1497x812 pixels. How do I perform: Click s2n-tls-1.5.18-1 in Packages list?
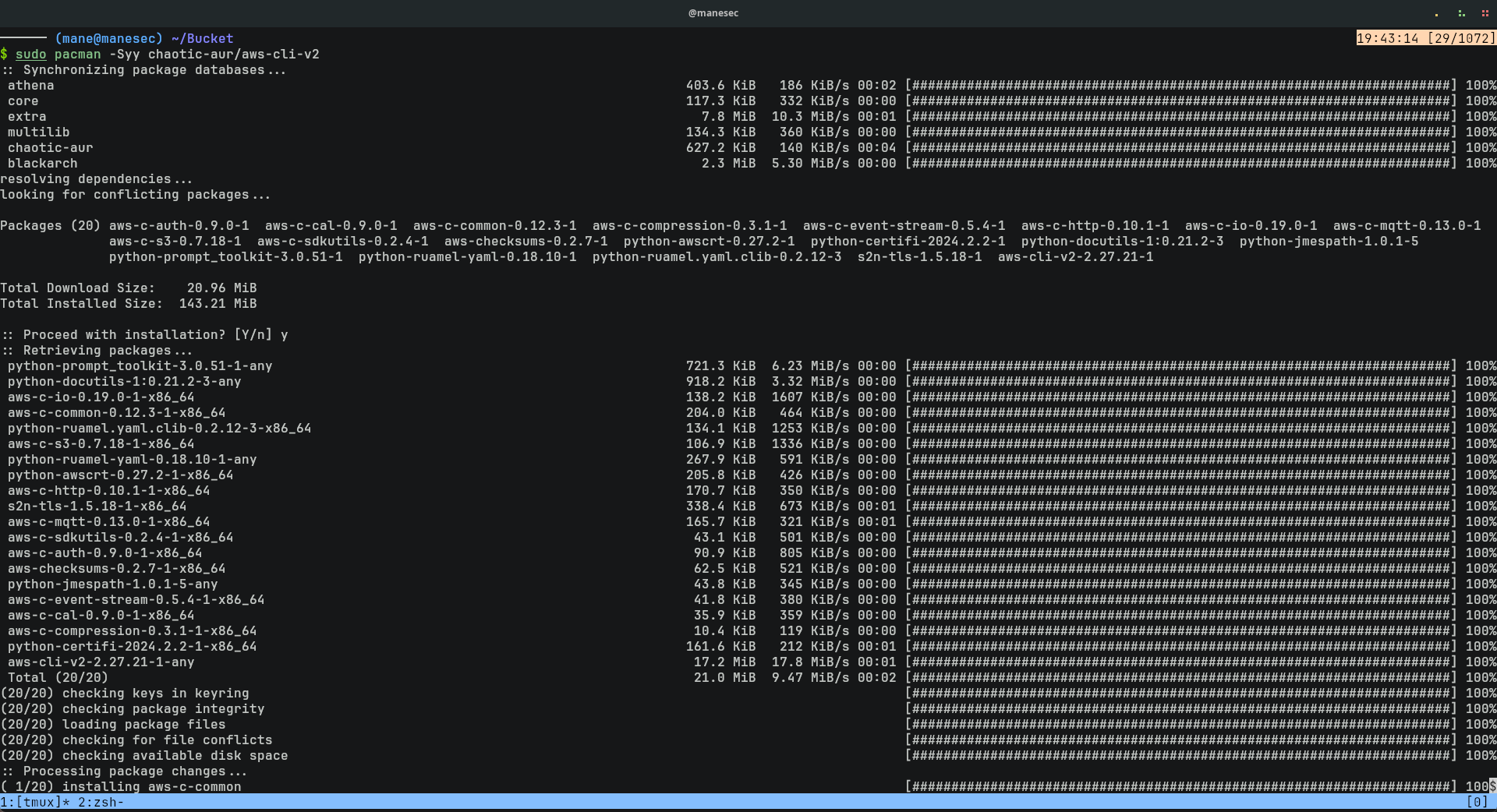click(919, 256)
